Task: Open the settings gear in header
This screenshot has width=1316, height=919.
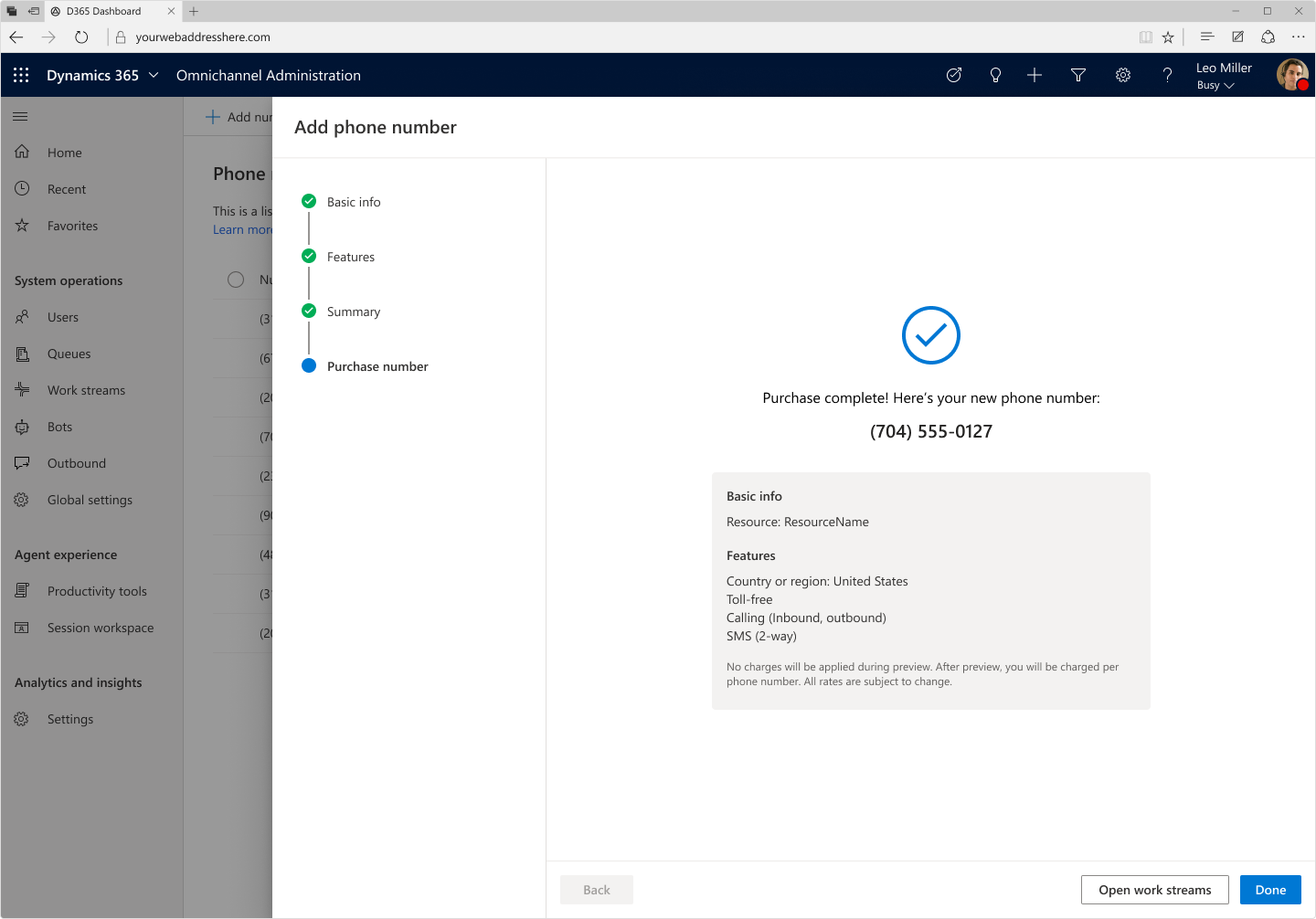Action: [1123, 75]
